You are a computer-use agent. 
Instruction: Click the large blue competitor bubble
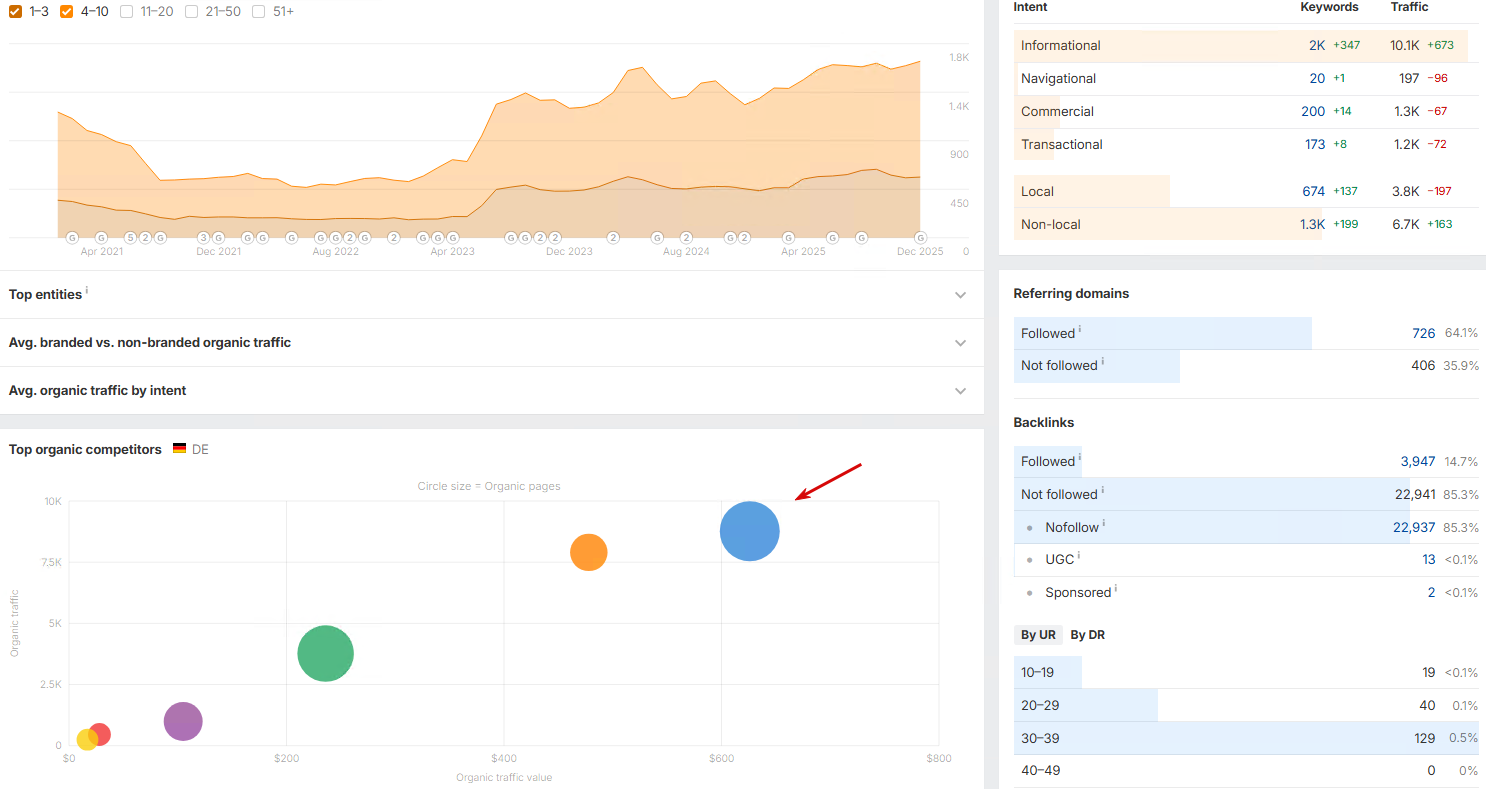click(750, 531)
